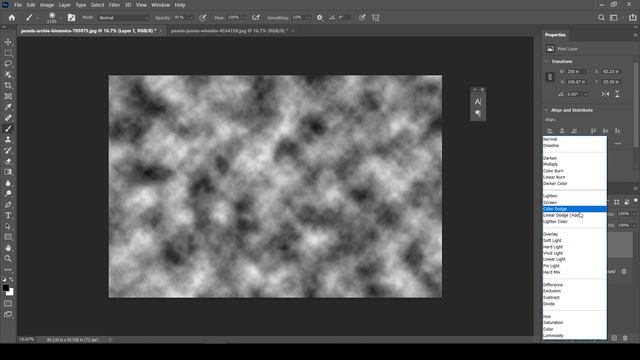Select the Crop tool
Screen dimensions: 640x360
[8, 85]
